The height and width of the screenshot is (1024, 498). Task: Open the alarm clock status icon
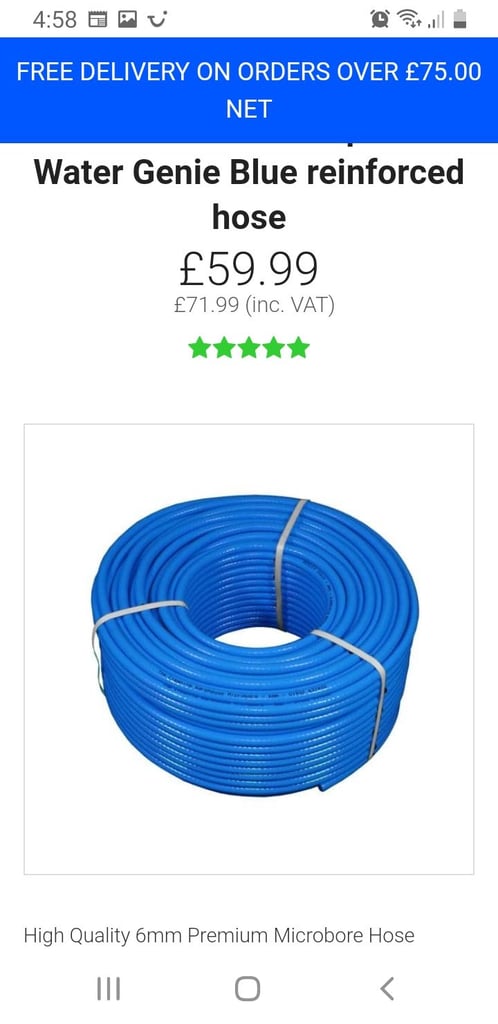[x=379, y=20]
